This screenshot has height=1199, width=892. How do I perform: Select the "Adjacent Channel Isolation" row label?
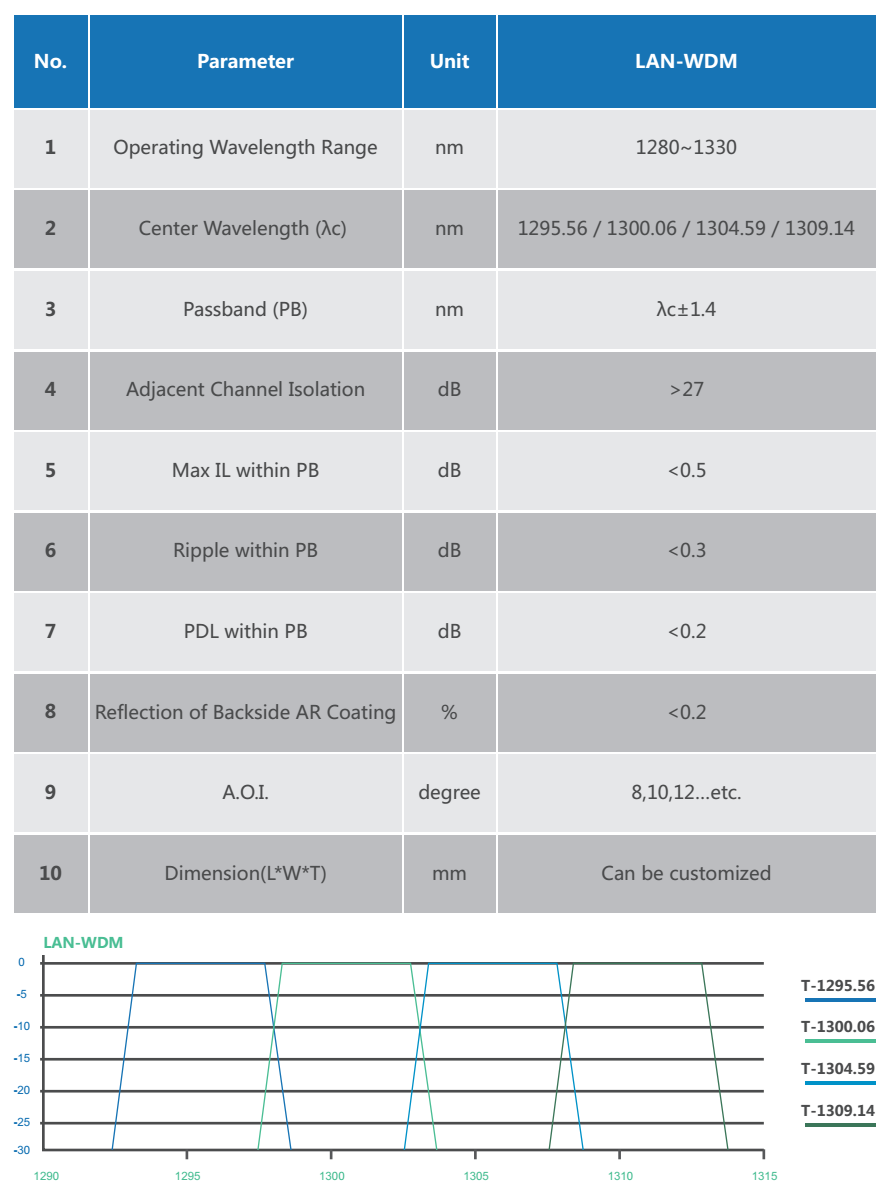[x=245, y=389]
